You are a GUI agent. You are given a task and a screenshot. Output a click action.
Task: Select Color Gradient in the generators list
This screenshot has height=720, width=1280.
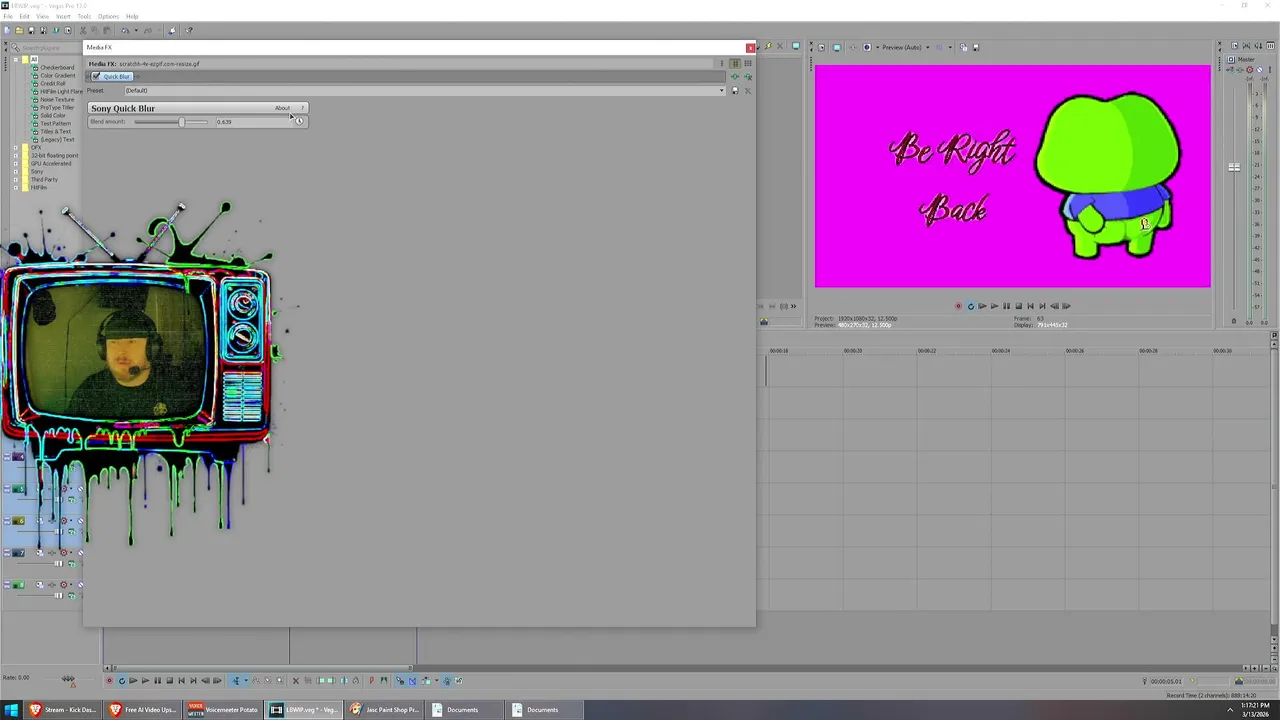(57, 76)
